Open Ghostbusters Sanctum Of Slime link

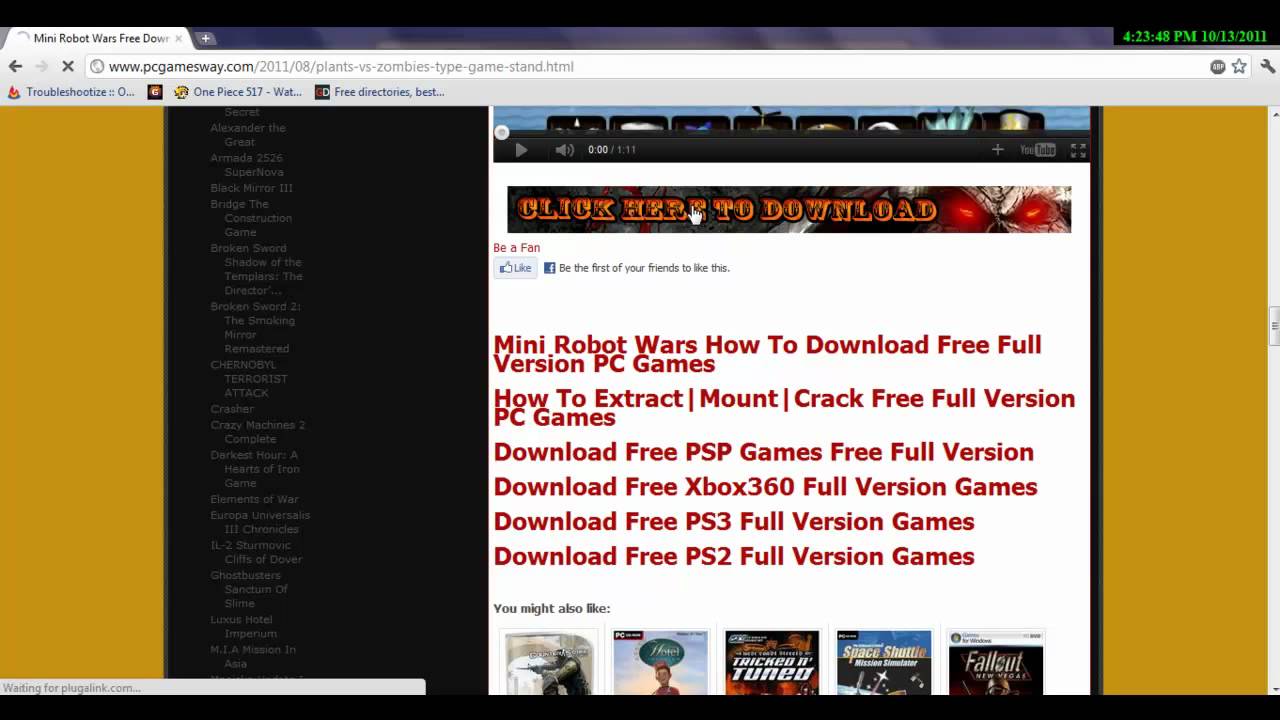coord(249,589)
